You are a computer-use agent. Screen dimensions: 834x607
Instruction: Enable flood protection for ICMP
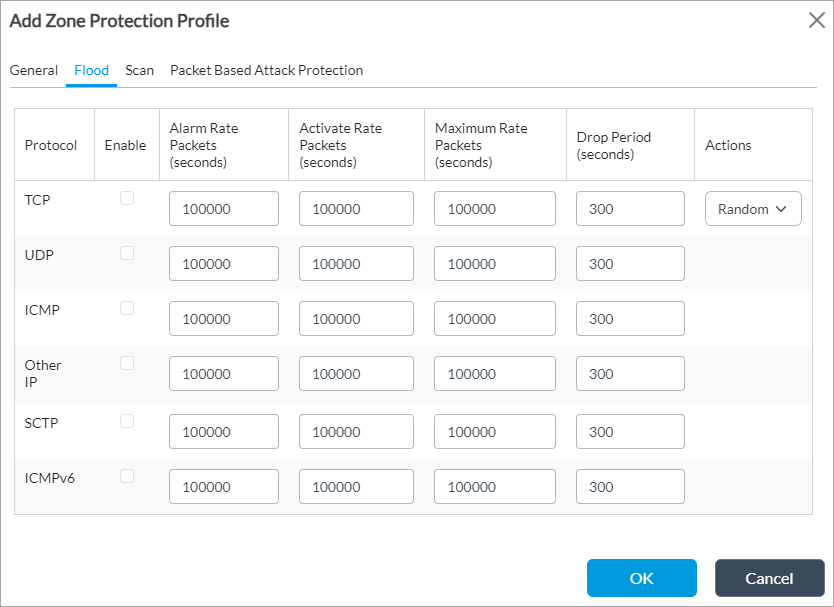point(126,308)
